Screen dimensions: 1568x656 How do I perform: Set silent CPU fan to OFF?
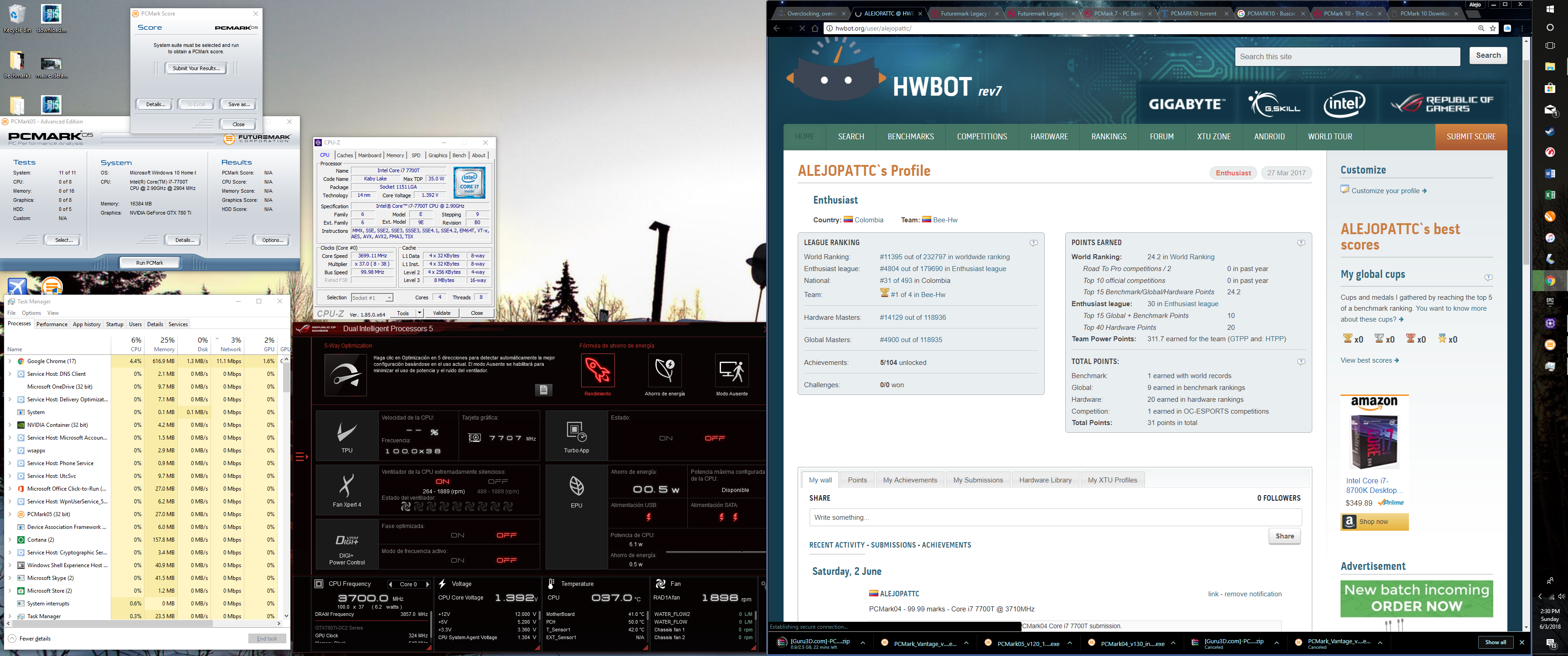[498, 482]
